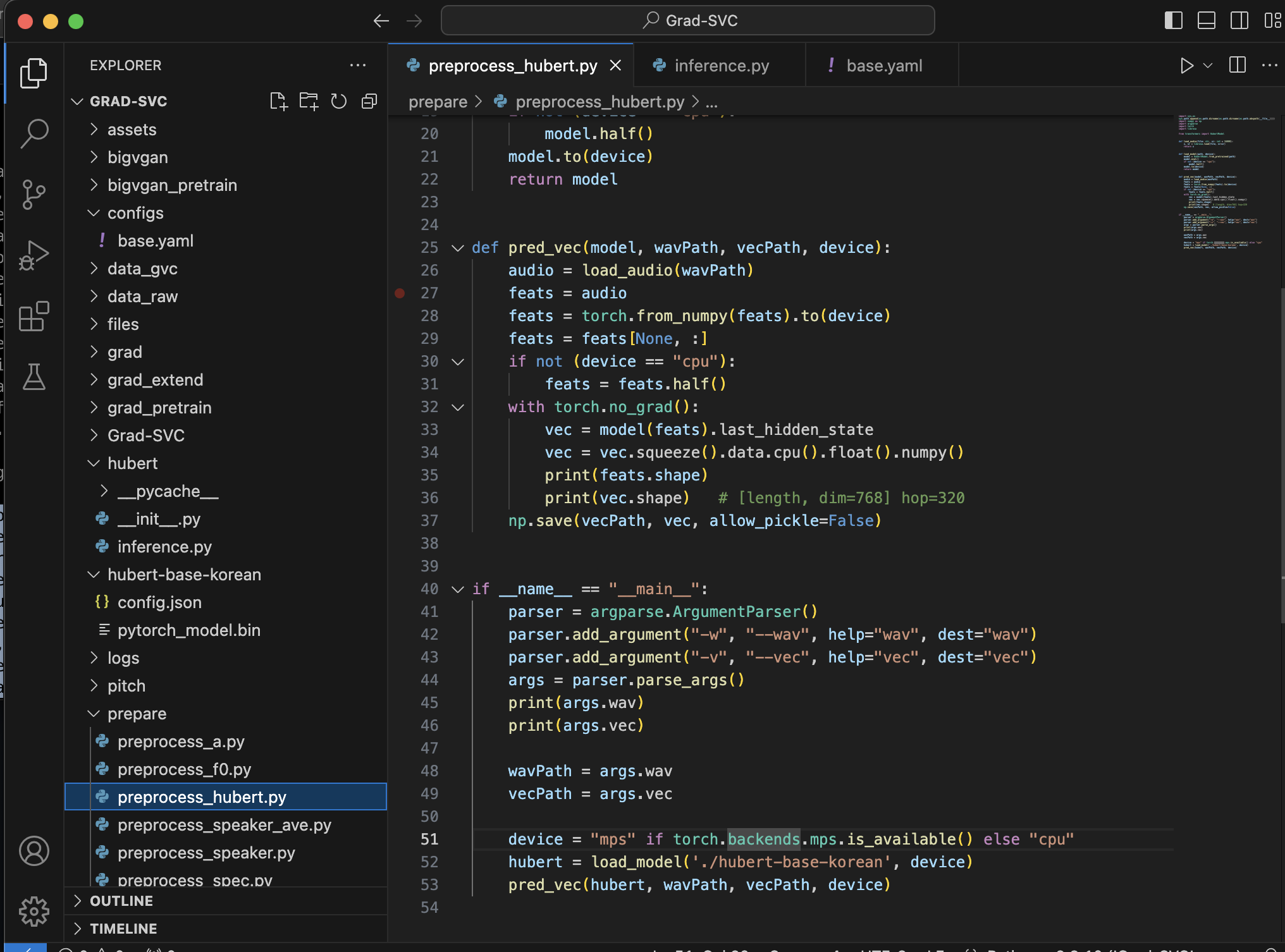1285x952 pixels.
Task: Create a new file in GRAD-SVC
Action: (278, 101)
